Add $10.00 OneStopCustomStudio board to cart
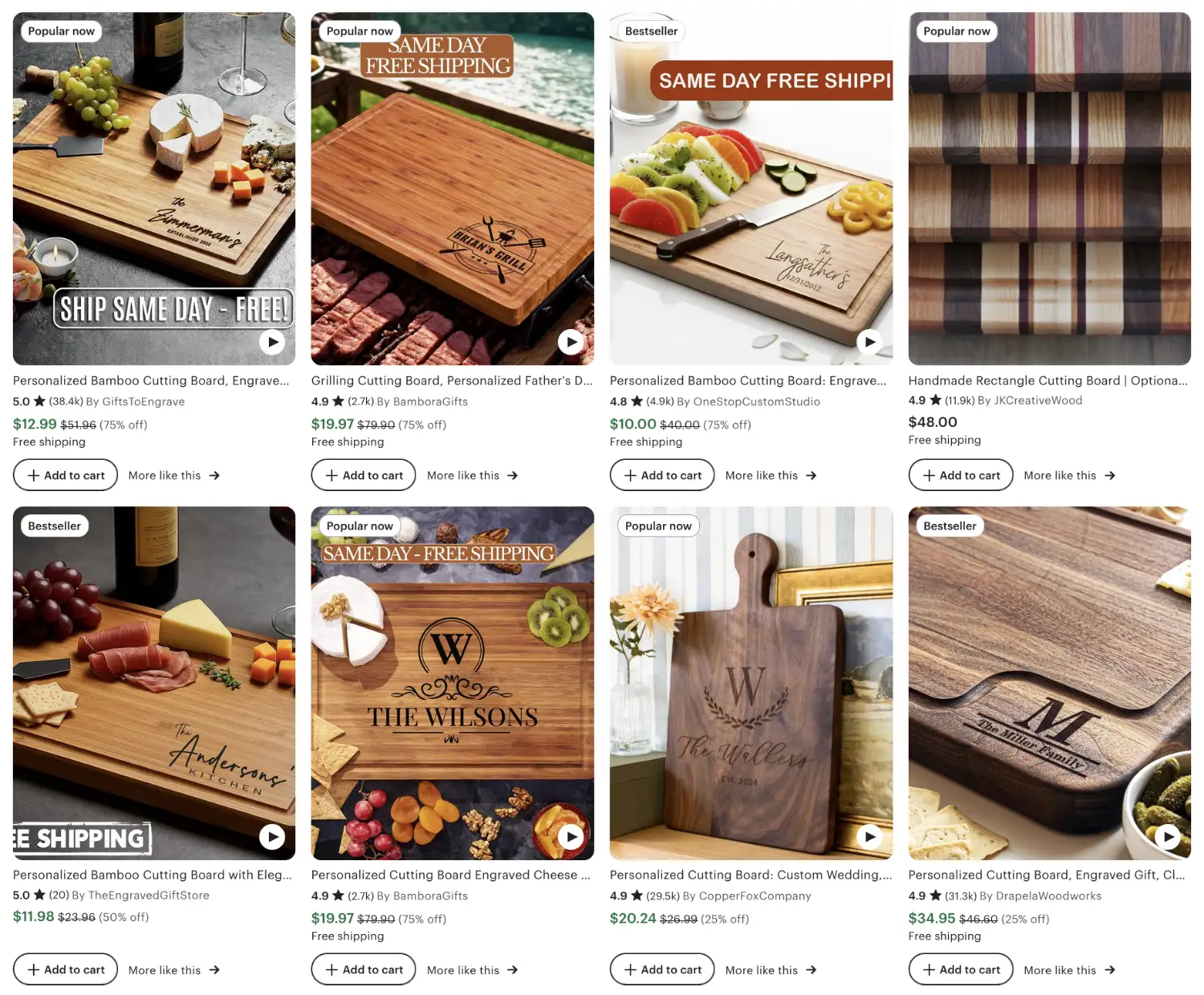The height and width of the screenshot is (995, 1204). [x=662, y=475]
